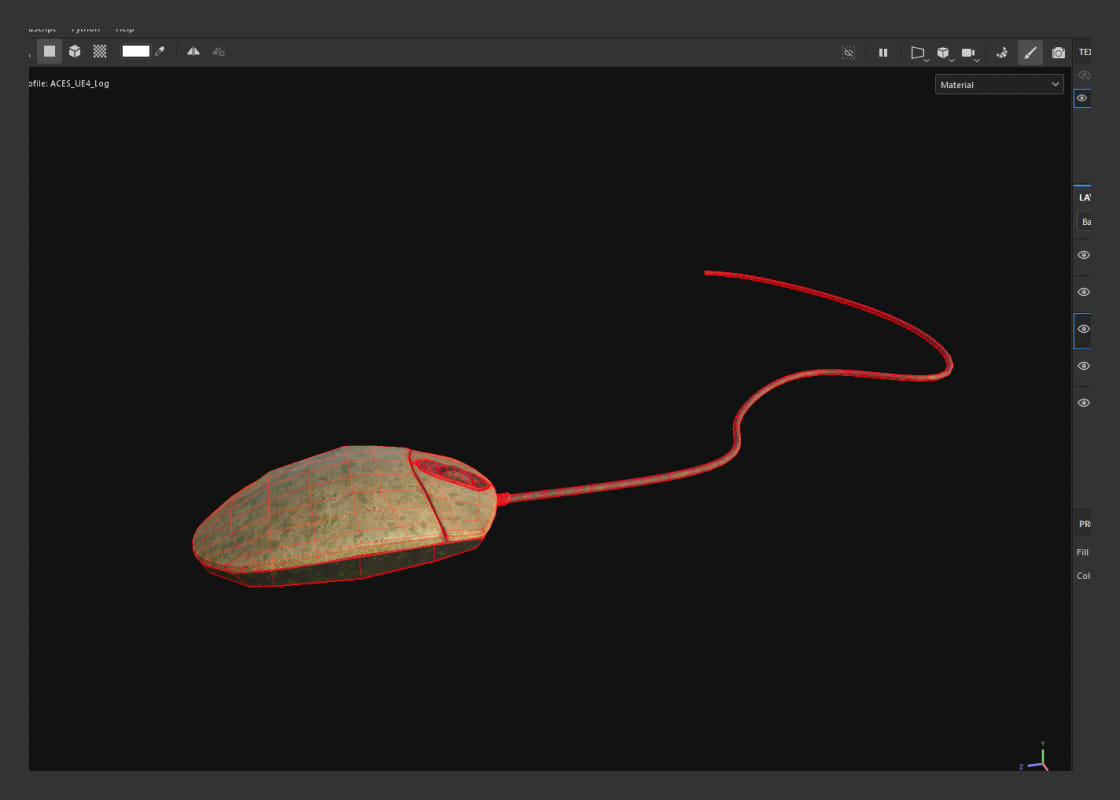1120x800 pixels.
Task: Toggle visibility of the selected layer
Action: (1083, 328)
